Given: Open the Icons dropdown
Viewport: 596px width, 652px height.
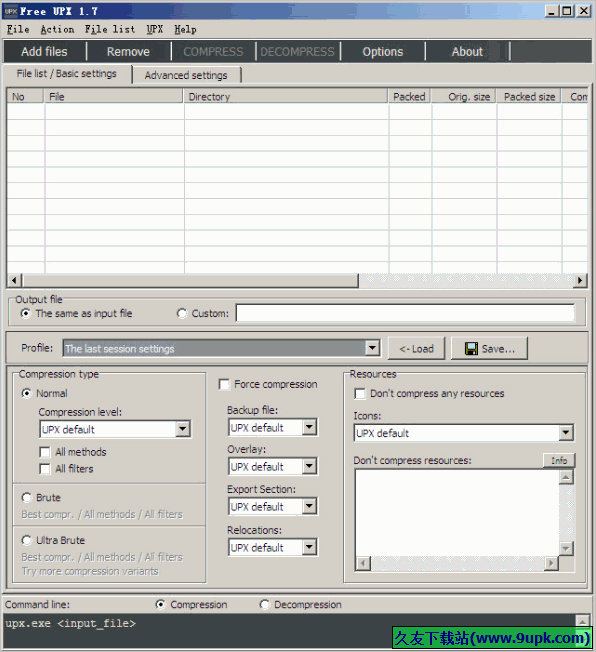Looking at the screenshot, I should [x=565, y=433].
